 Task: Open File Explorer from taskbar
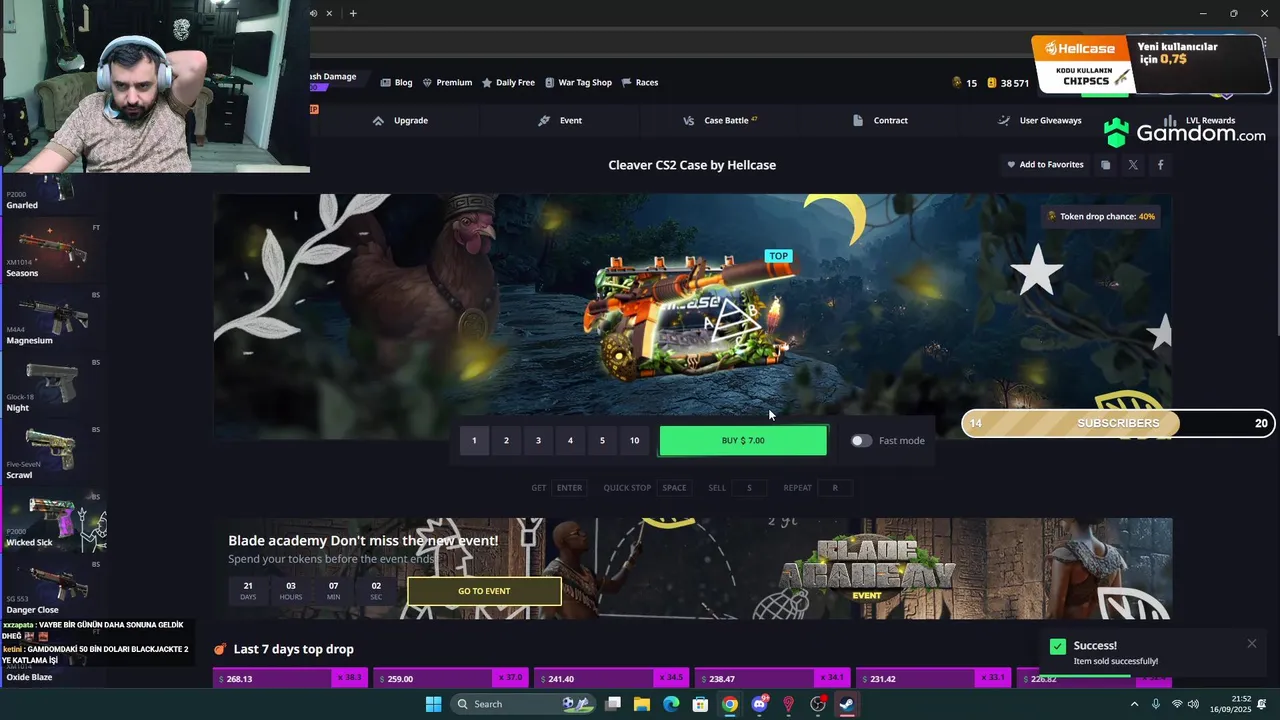pos(642,704)
